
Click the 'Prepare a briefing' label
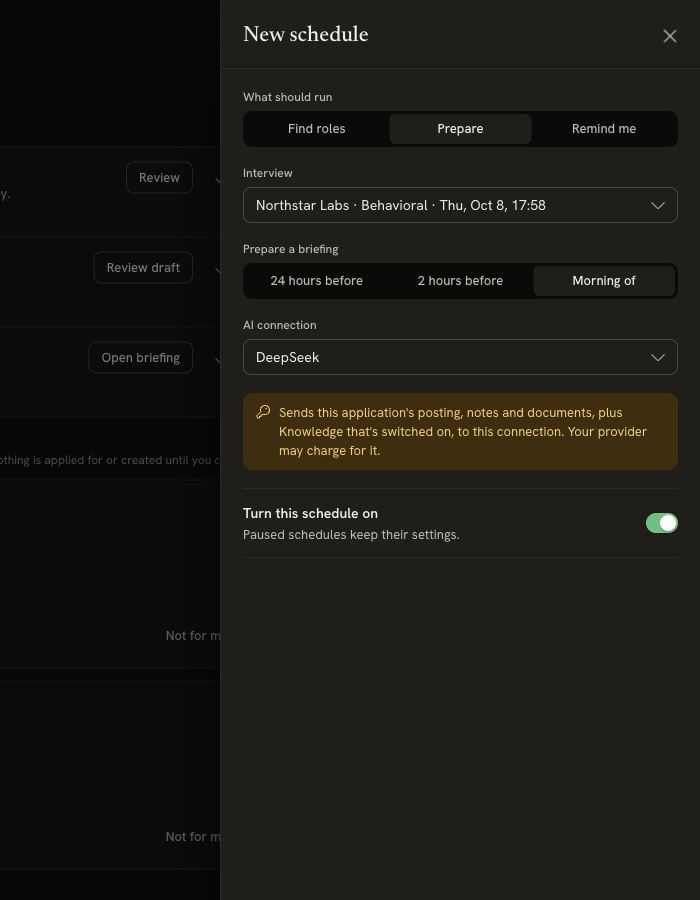tap(290, 249)
